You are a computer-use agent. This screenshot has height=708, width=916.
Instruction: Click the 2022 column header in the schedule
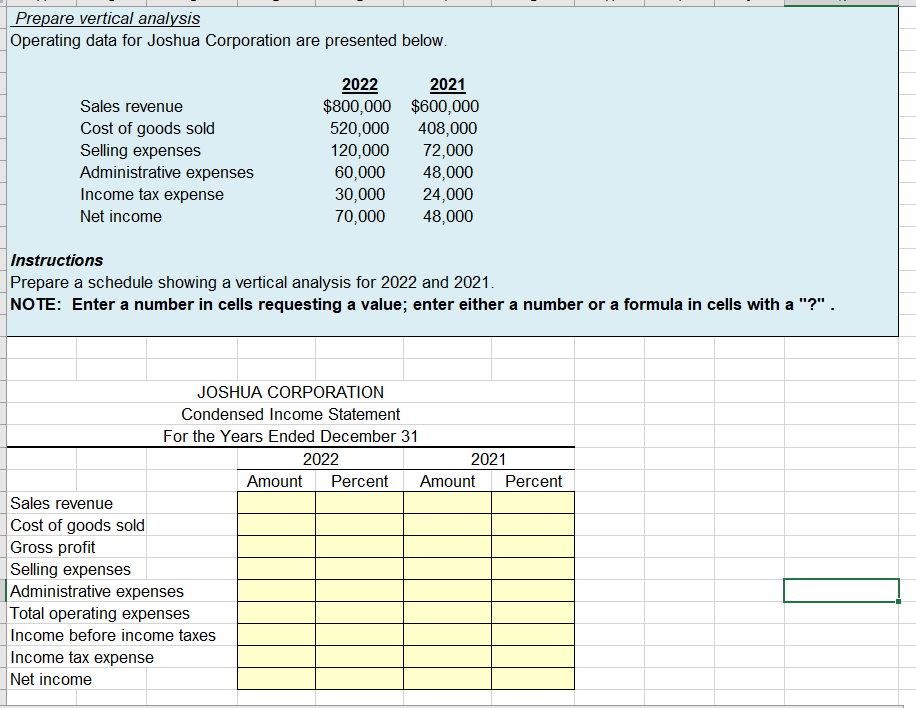tap(320, 458)
